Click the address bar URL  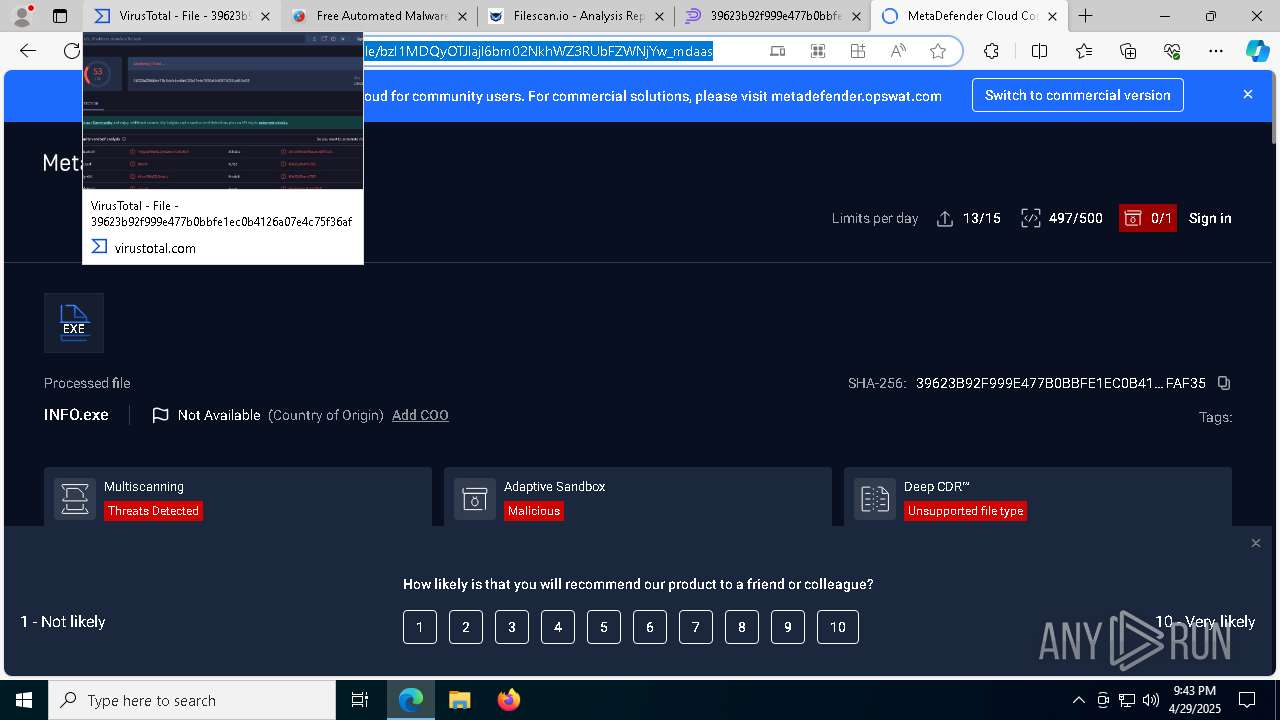(x=538, y=51)
